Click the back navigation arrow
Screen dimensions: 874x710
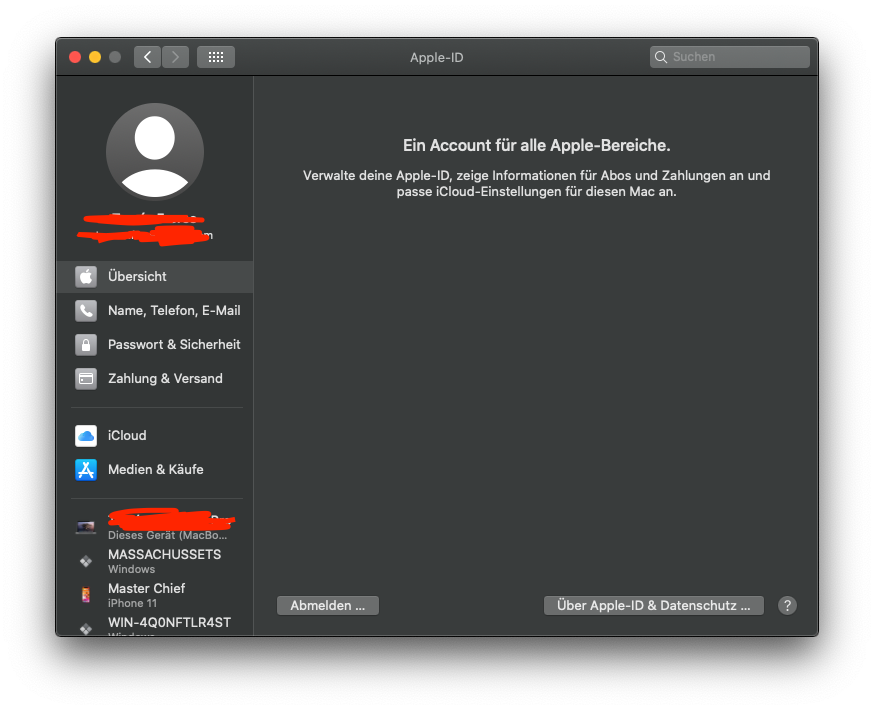click(146, 57)
